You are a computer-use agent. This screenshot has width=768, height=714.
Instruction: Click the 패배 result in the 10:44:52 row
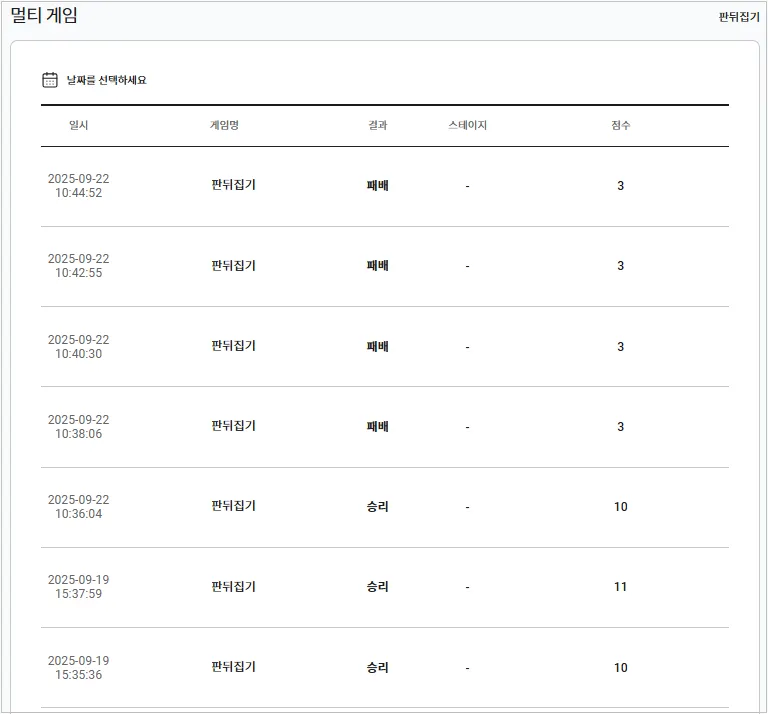click(377, 186)
